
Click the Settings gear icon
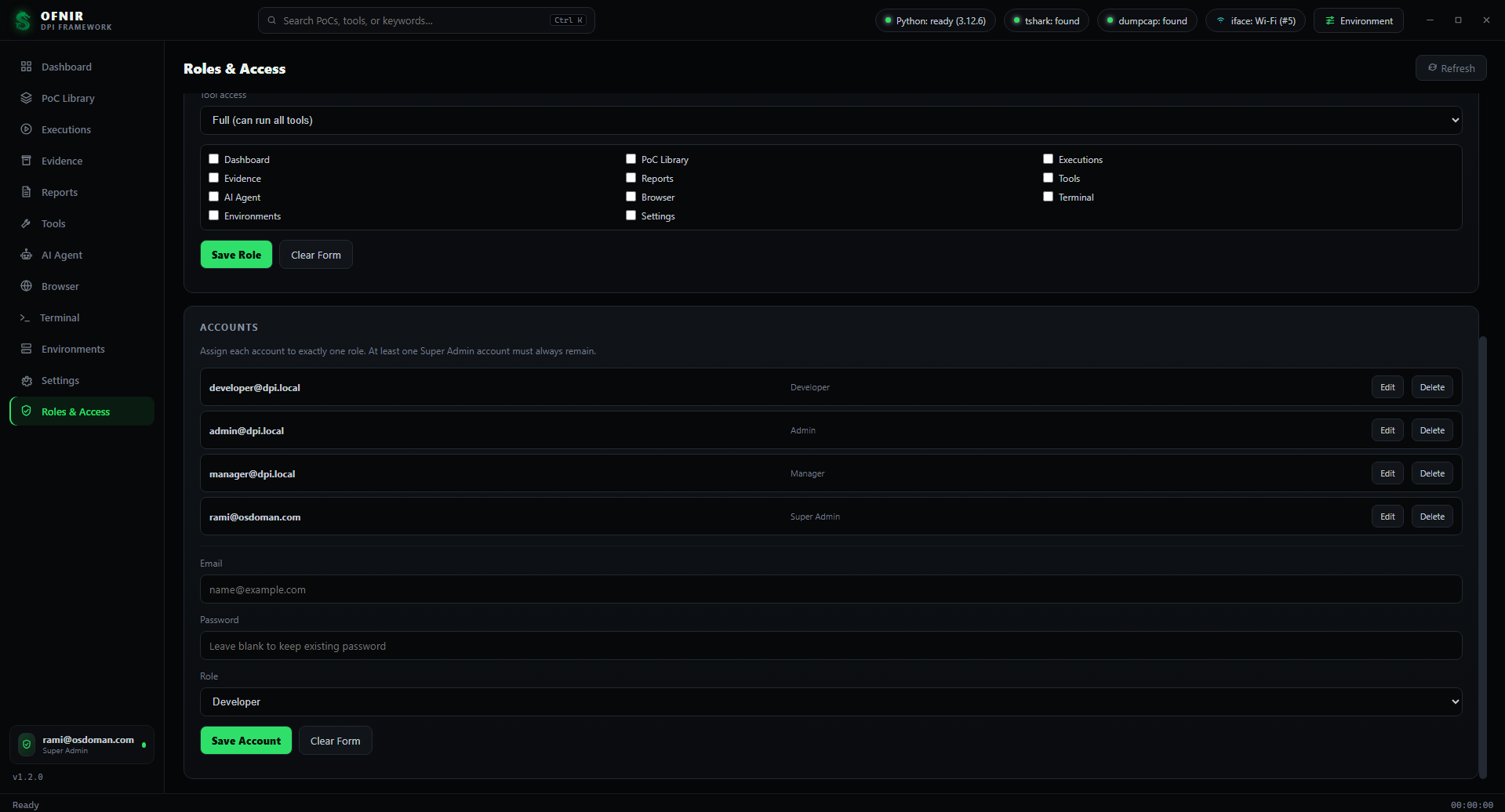pos(26,380)
